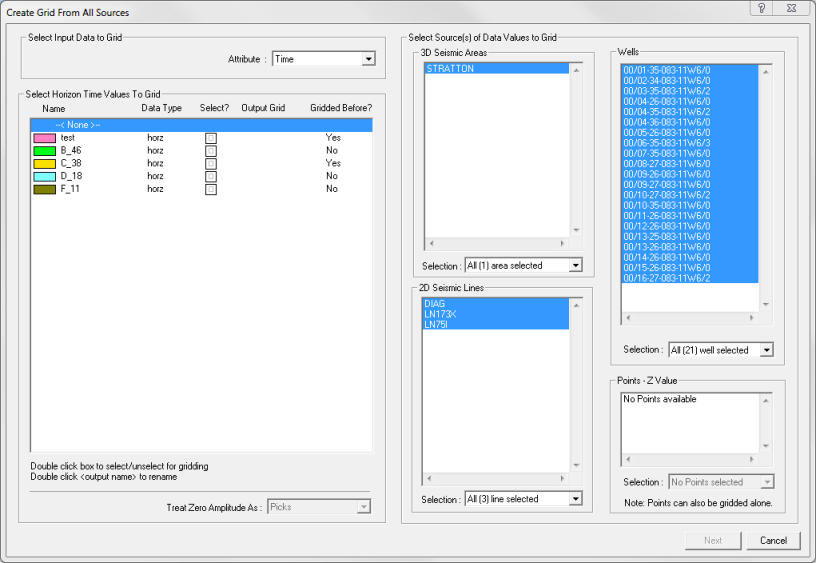
Task: Click the Cancel button
Action: click(773, 540)
